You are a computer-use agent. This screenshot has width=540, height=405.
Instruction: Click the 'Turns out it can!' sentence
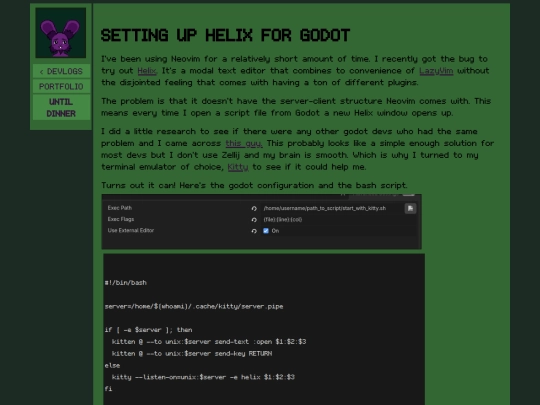pyautogui.click(x=254, y=186)
